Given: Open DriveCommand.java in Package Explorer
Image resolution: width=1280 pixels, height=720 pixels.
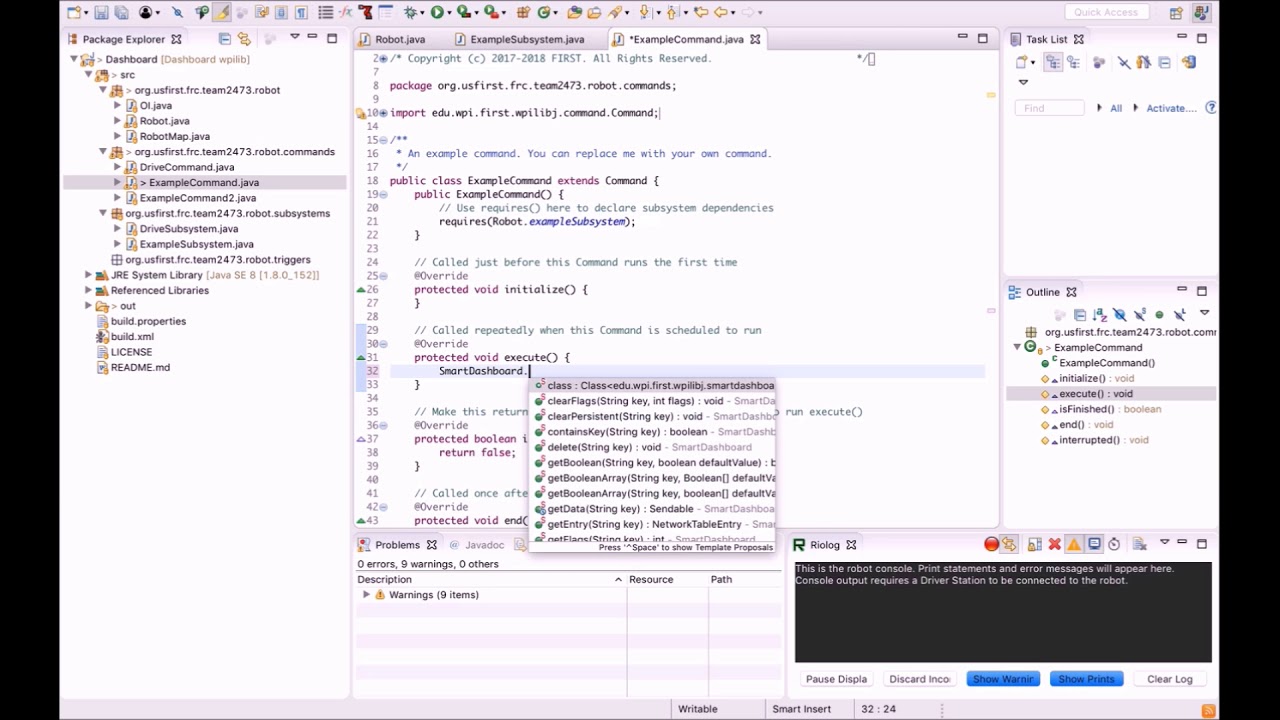Looking at the screenshot, I should [186, 167].
